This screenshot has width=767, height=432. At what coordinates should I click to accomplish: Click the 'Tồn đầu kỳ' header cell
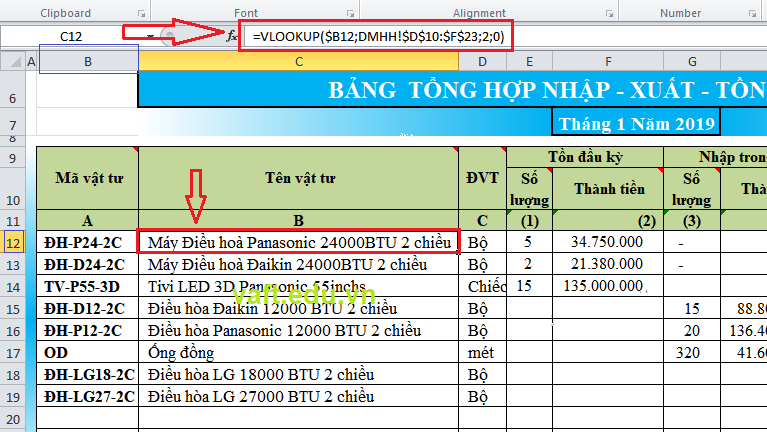click(x=585, y=157)
